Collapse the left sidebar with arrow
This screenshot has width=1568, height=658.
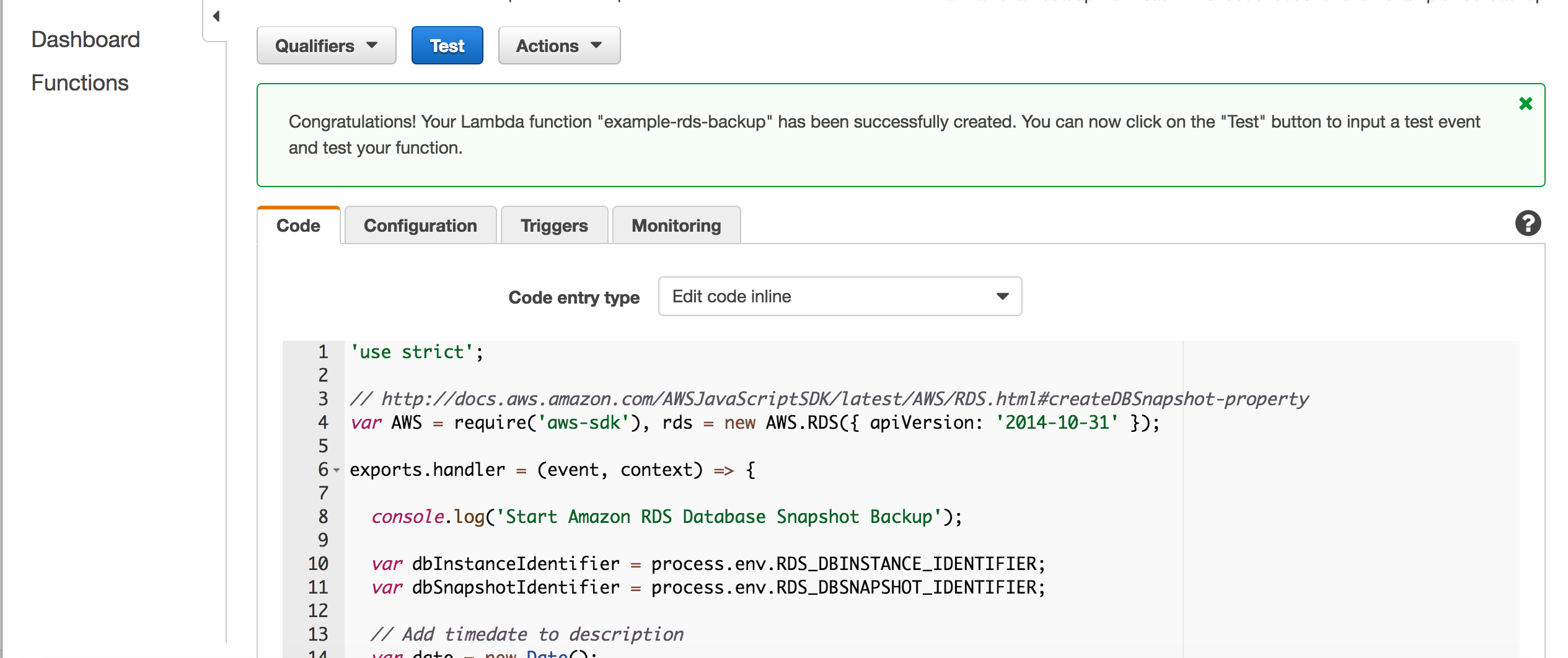(216, 17)
